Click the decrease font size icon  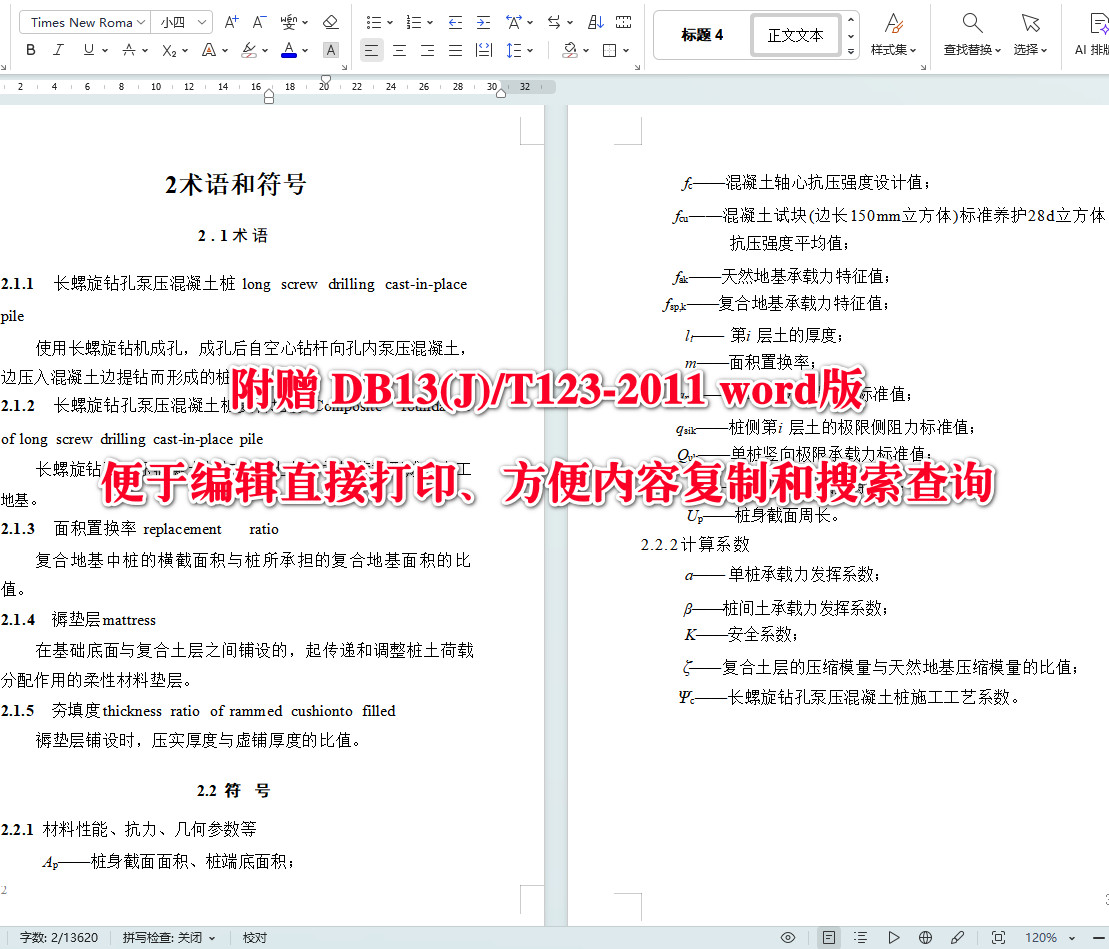[x=259, y=23]
